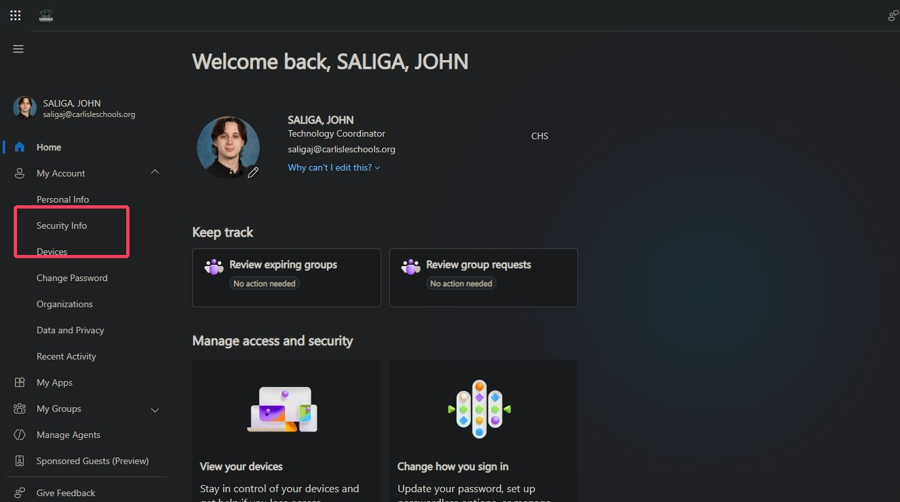Open Devices in the sidebar
The image size is (900, 502).
pyautogui.click(x=52, y=252)
